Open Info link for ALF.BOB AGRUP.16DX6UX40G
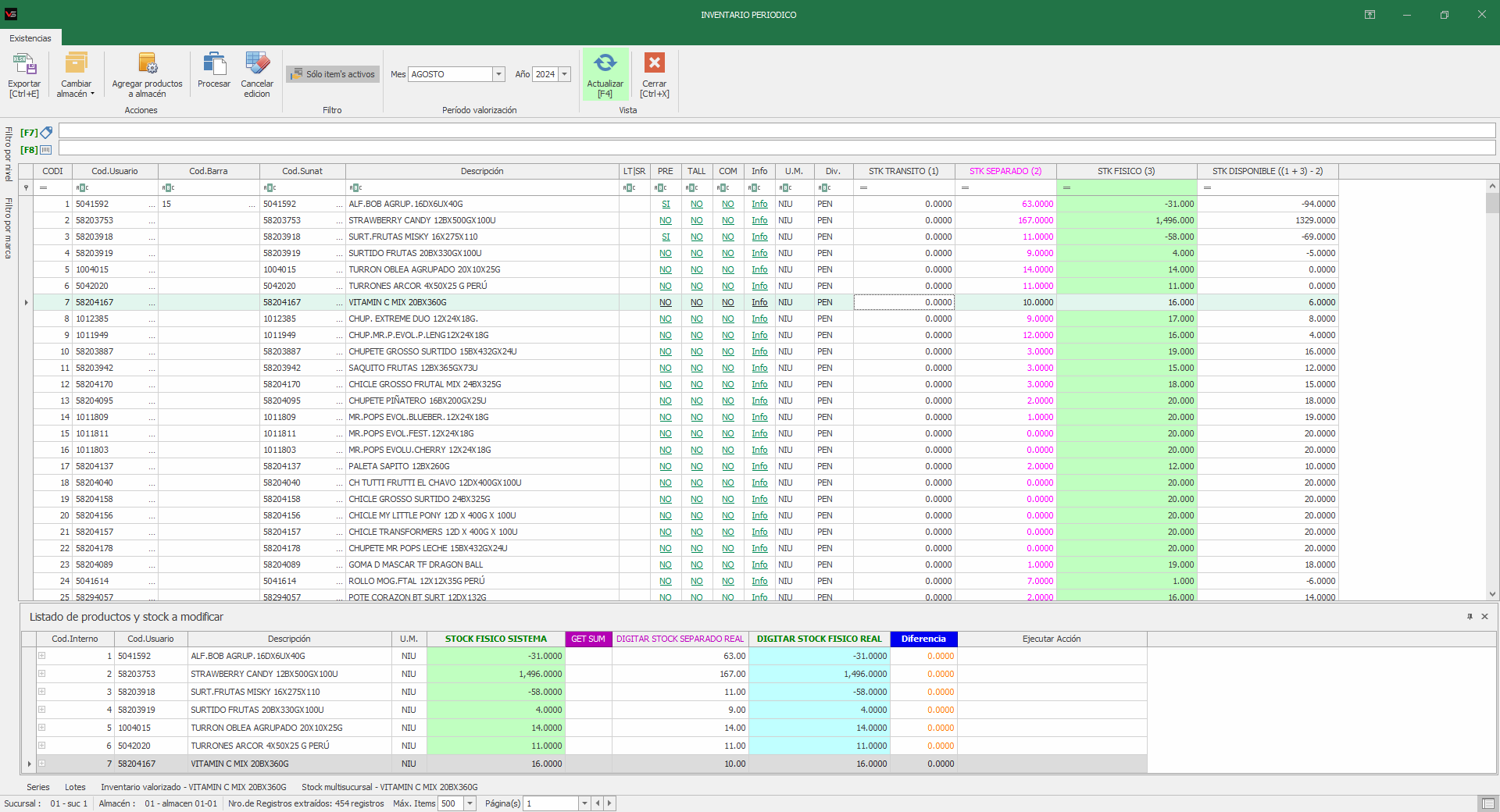 pos(759,204)
